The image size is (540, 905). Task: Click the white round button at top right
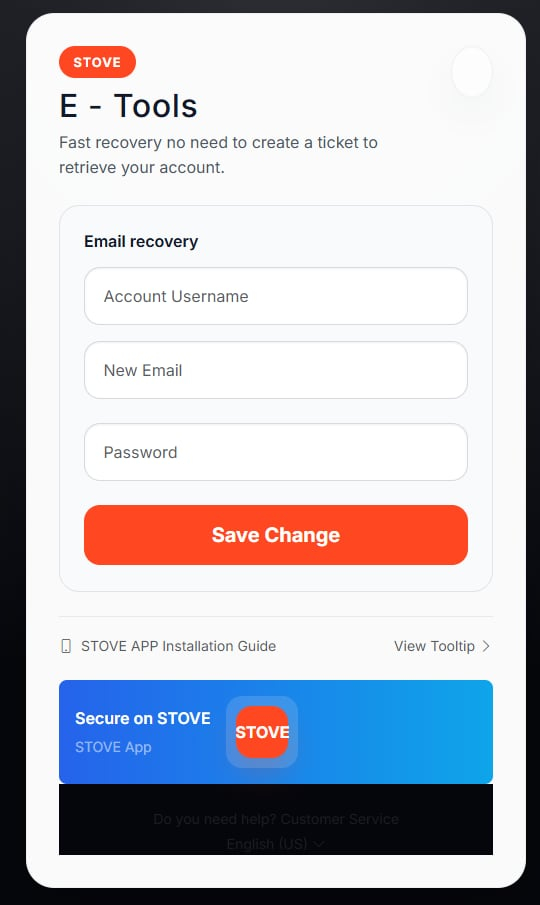[x=472, y=72]
